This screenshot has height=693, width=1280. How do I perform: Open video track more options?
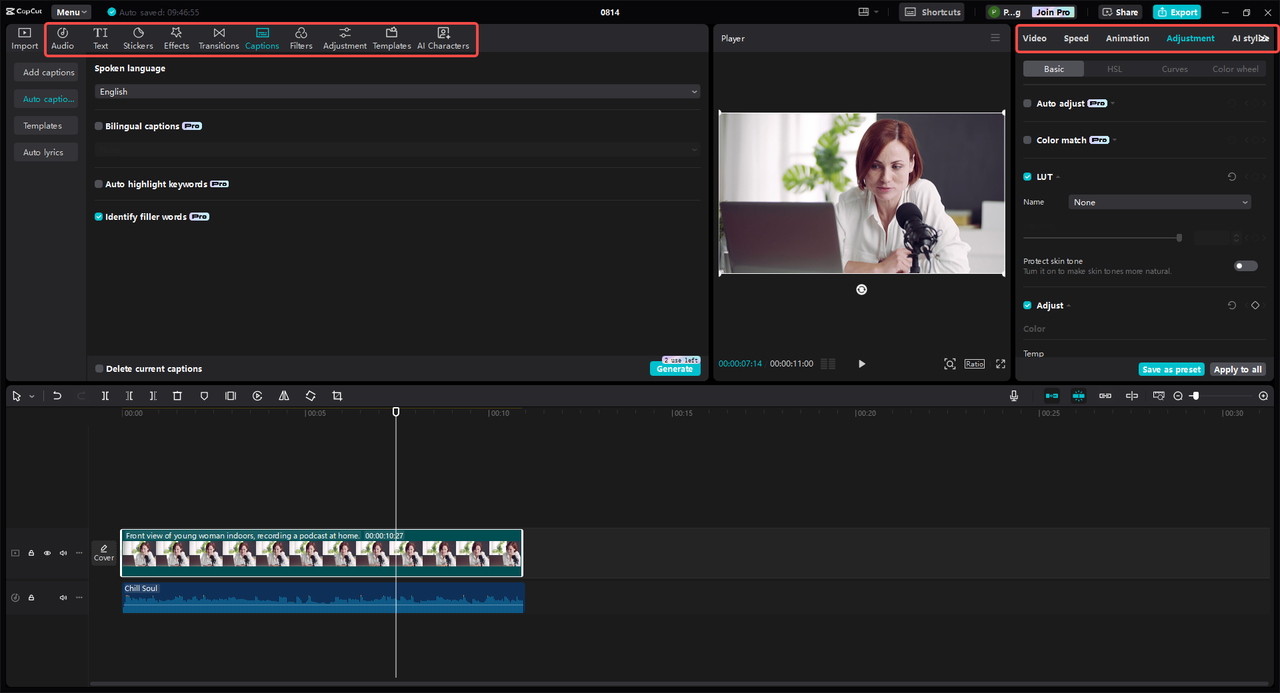pyautogui.click(x=79, y=553)
